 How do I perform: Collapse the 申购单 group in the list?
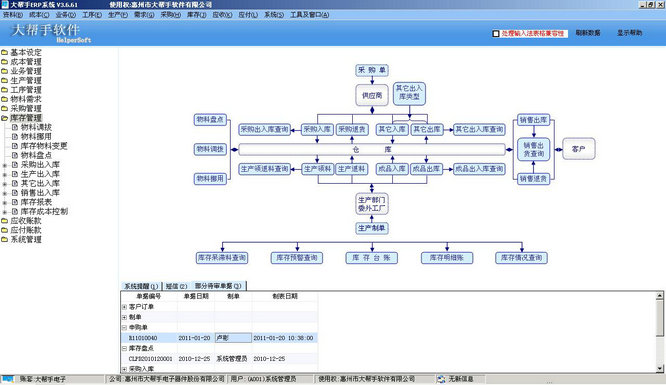124,328
